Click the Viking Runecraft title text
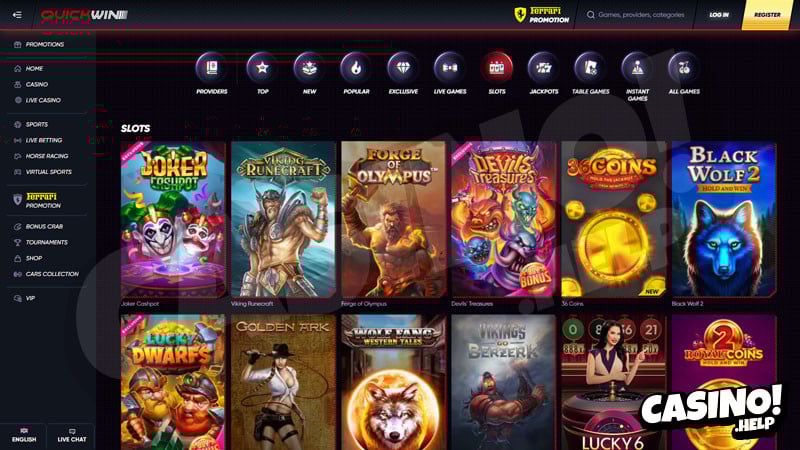 pyautogui.click(x=252, y=304)
